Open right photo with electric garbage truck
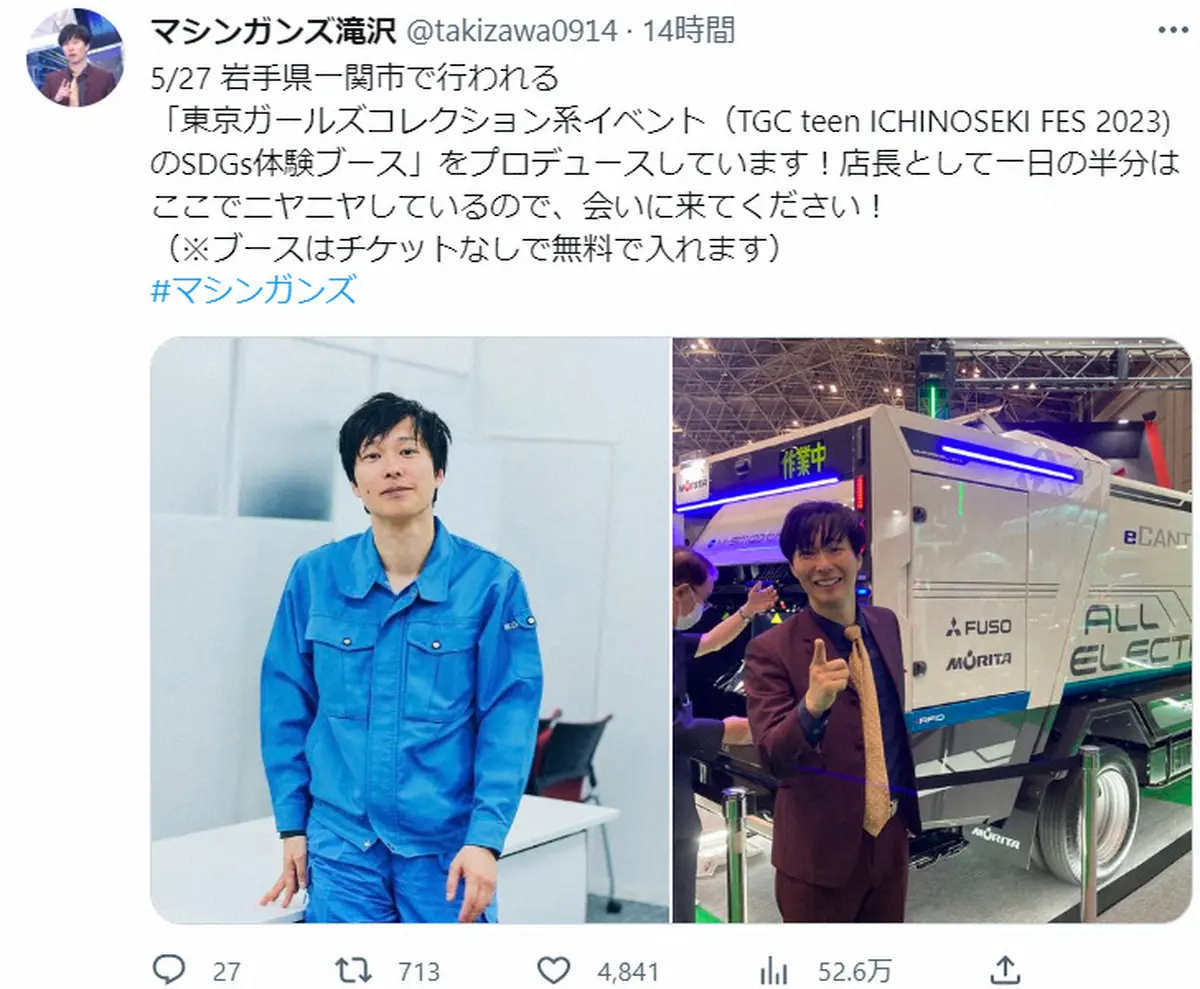The height and width of the screenshot is (989, 1200). (x=932, y=630)
